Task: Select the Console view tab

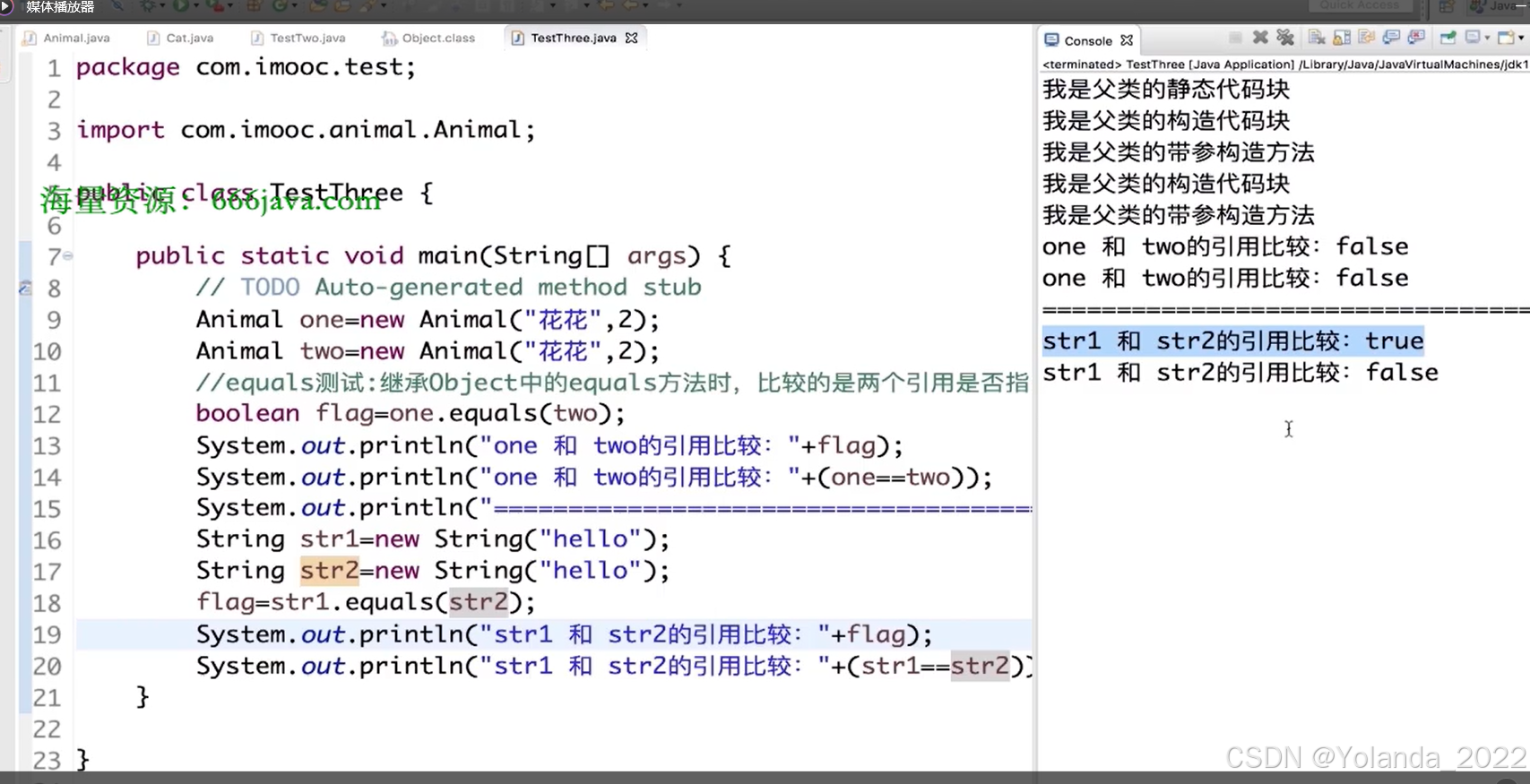Action: pos(1088,40)
